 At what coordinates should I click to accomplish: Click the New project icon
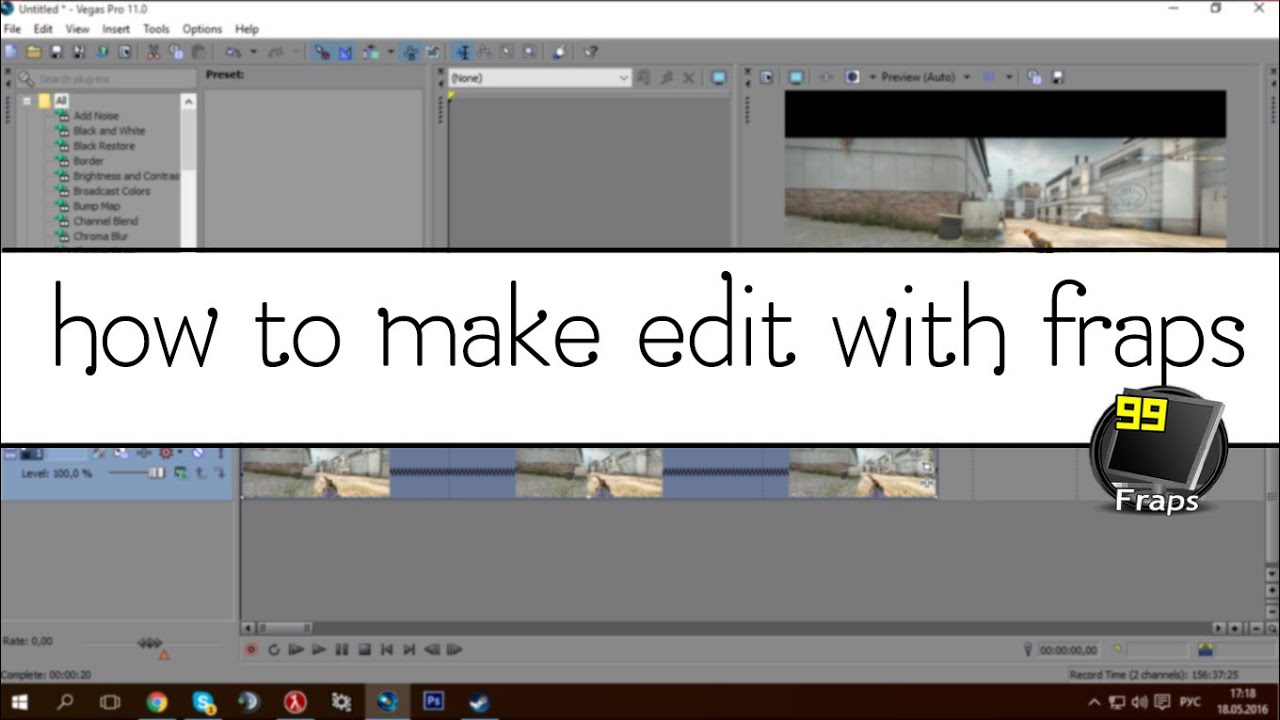point(10,52)
